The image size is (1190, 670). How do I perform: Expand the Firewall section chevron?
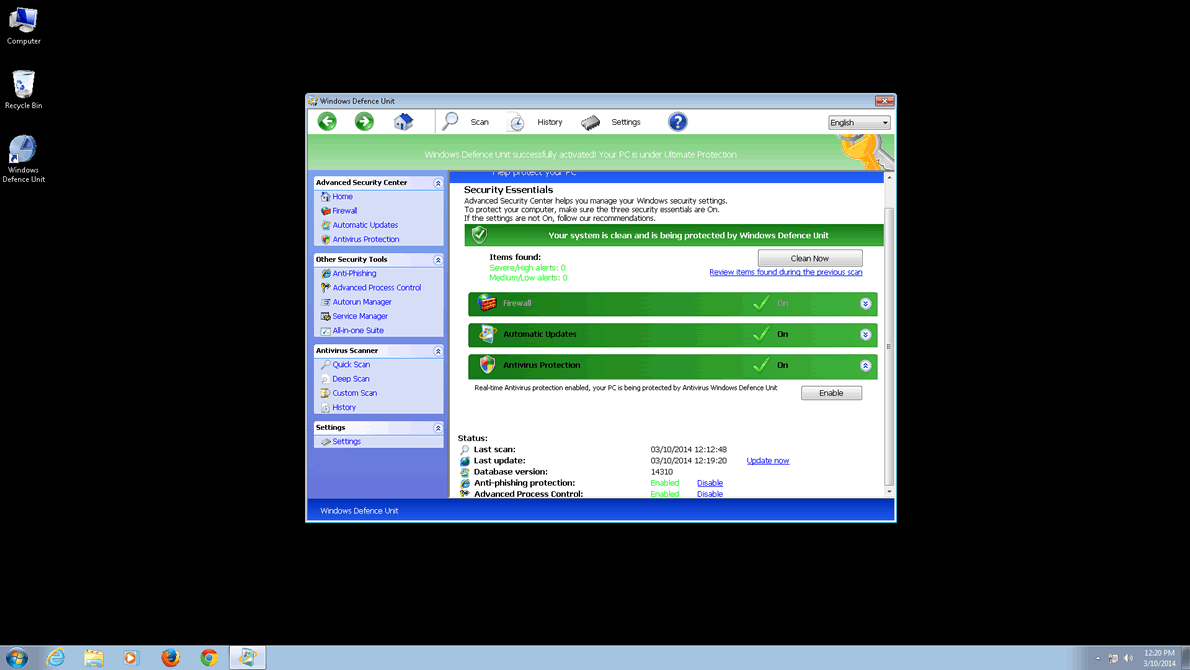point(865,303)
